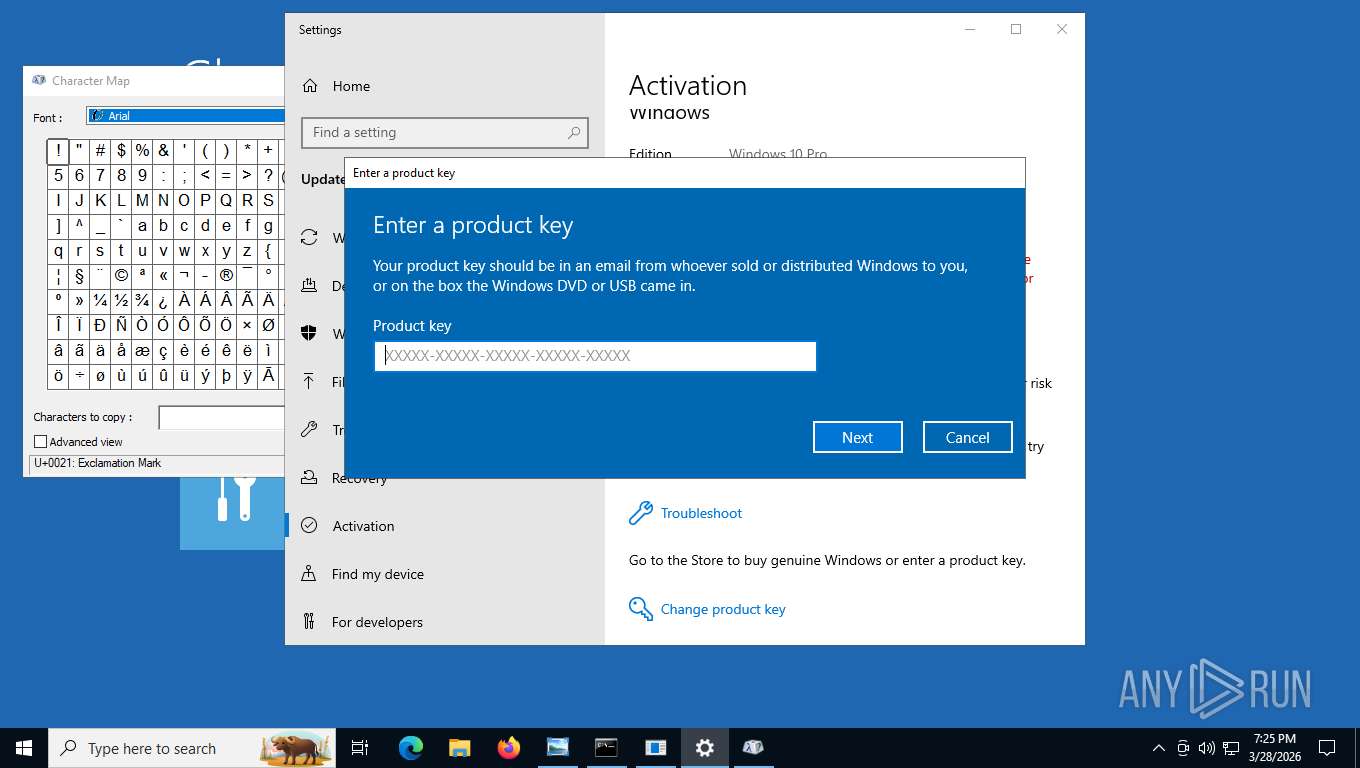Launch Microsoft Edge from the taskbar
The height and width of the screenshot is (768, 1360).
click(410, 748)
